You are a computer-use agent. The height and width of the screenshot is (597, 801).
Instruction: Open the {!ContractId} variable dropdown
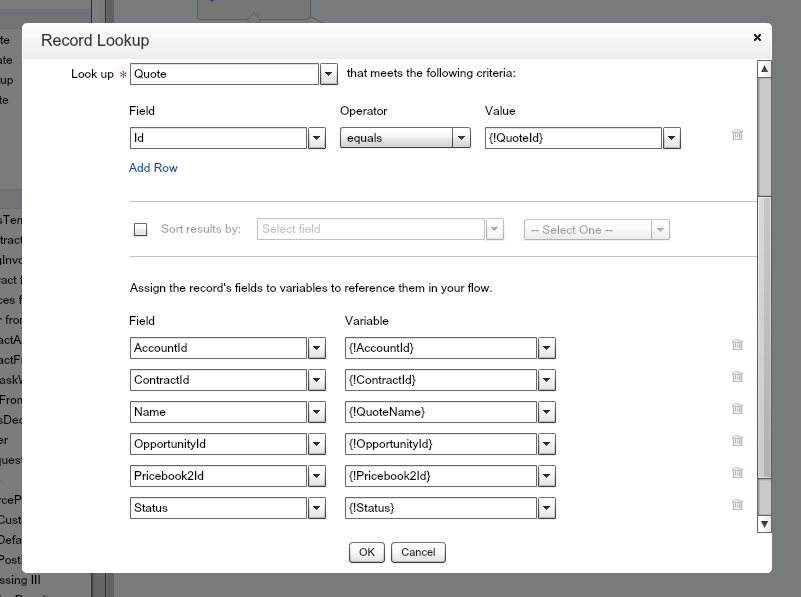(x=547, y=380)
